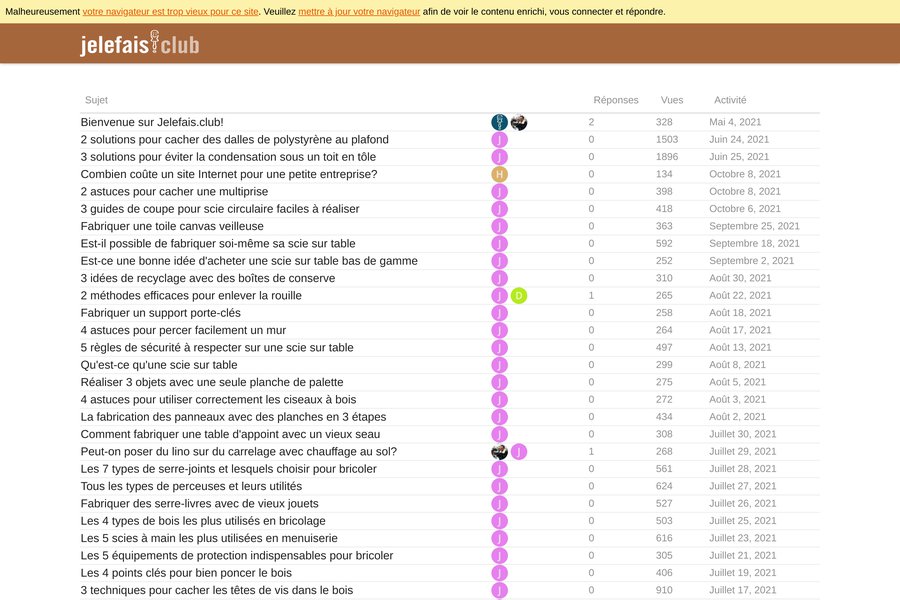
Task: Open '4 astuces pour percer facilement un mur'
Action: [183, 330]
